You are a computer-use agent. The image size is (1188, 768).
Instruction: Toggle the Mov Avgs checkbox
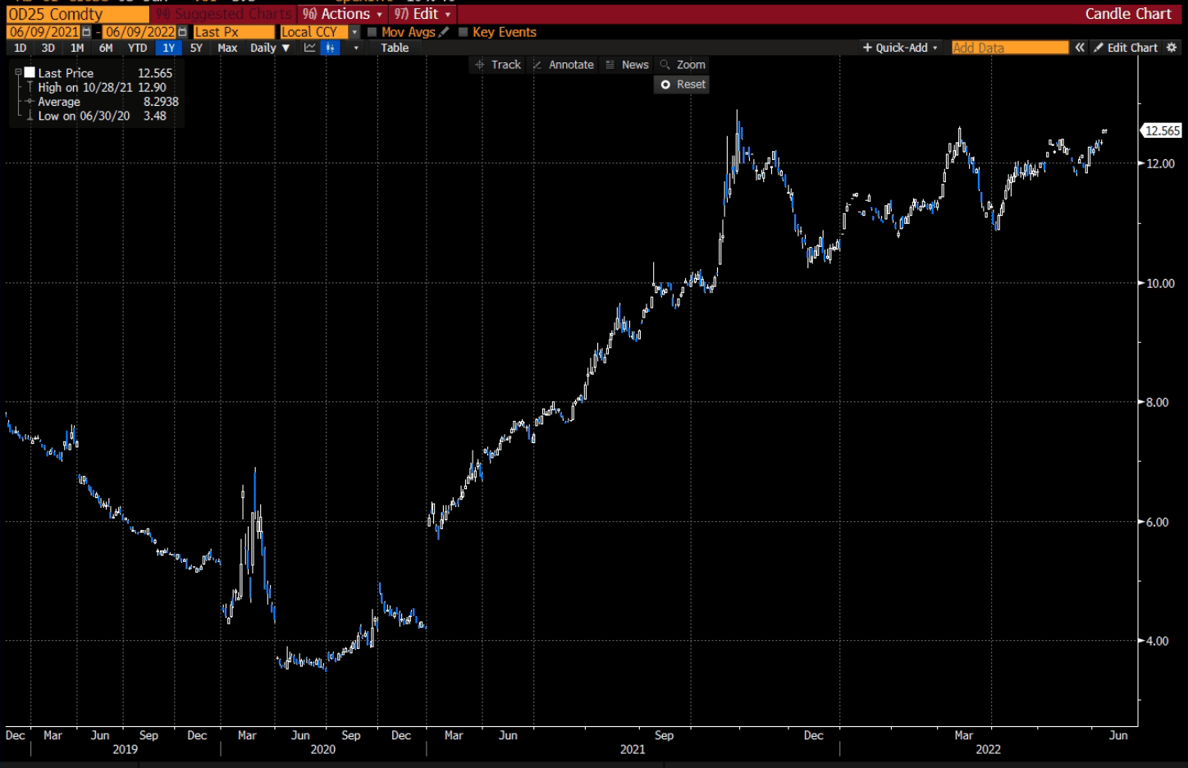[x=372, y=32]
